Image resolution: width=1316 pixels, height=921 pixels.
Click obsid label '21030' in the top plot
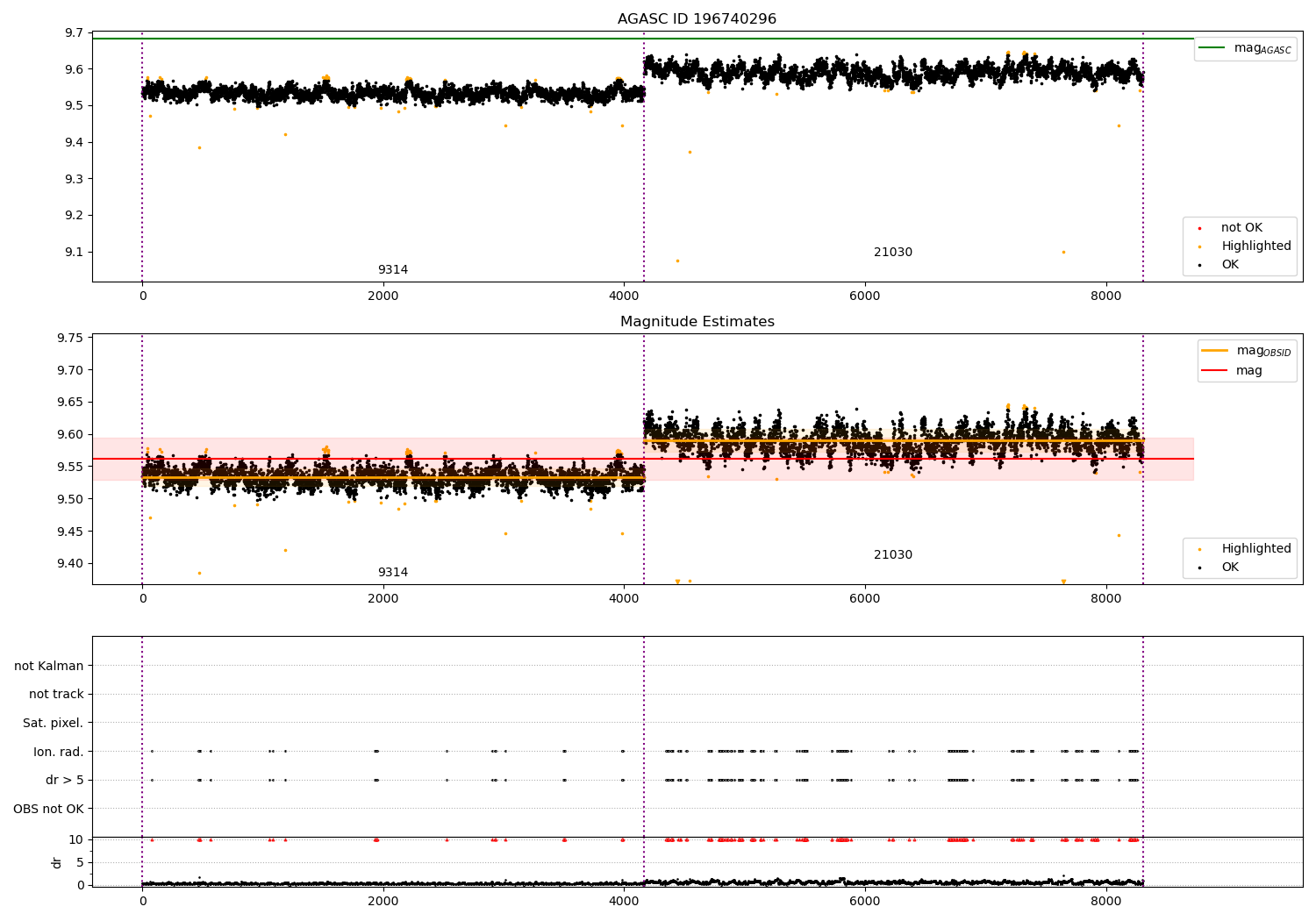point(893,253)
